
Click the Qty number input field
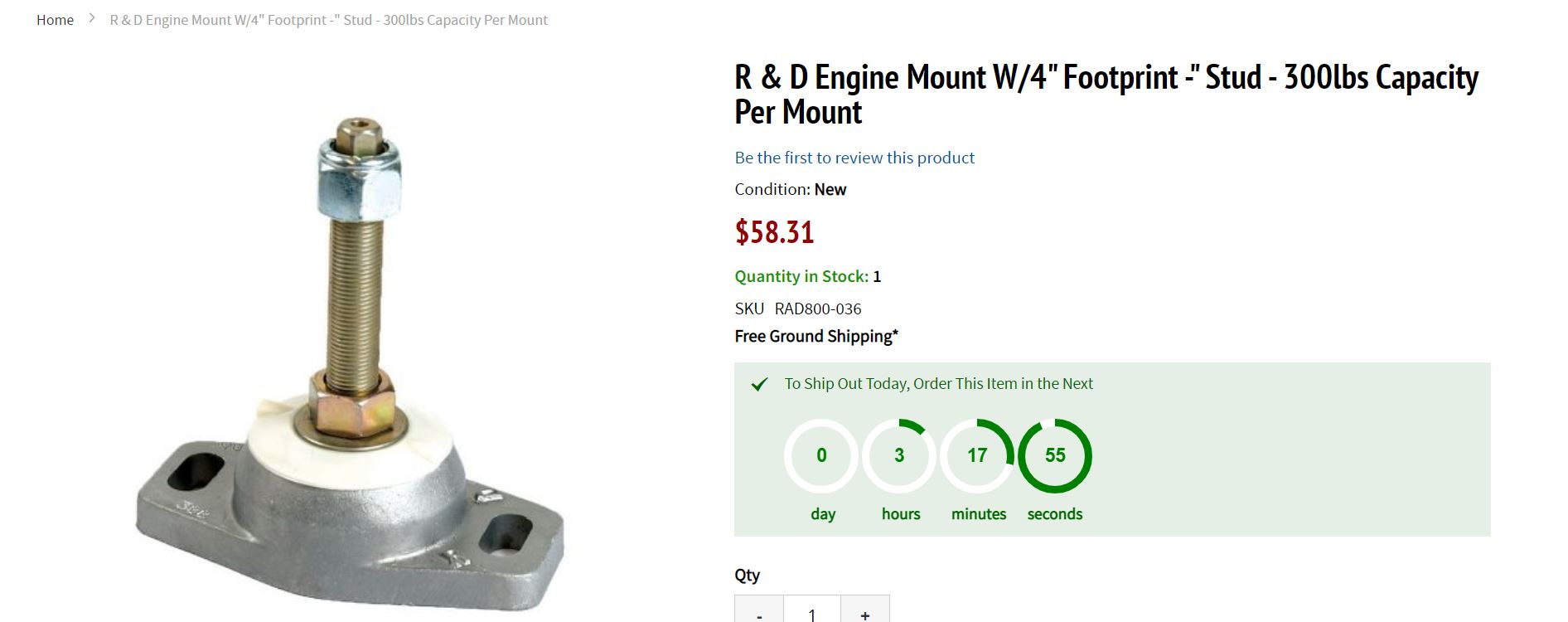click(811, 613)
